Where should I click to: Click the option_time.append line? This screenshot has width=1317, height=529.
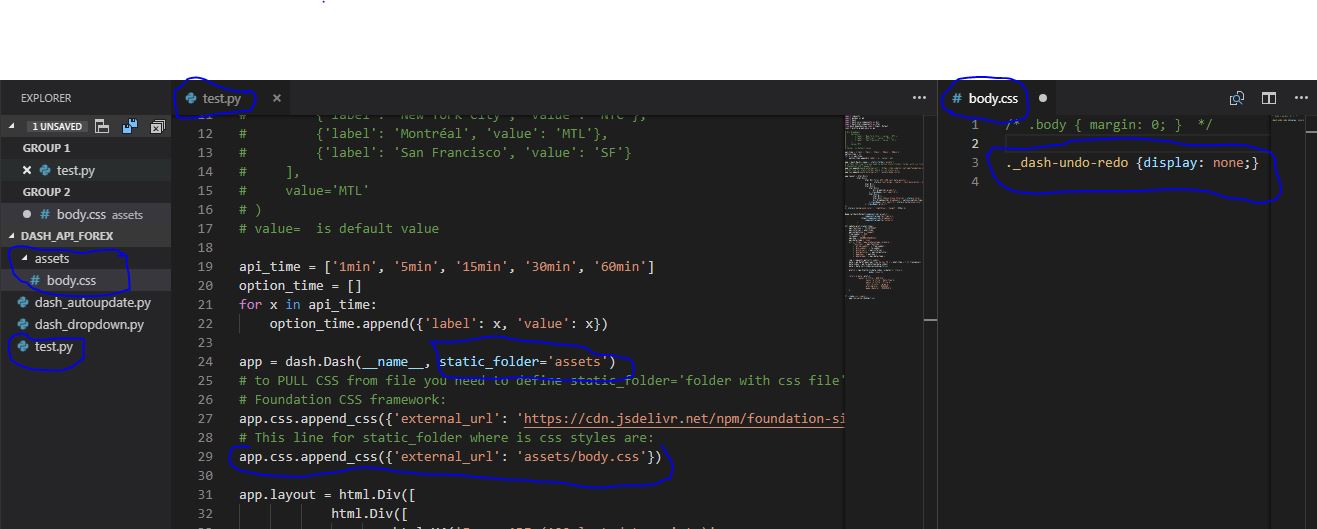coord(439,324)
